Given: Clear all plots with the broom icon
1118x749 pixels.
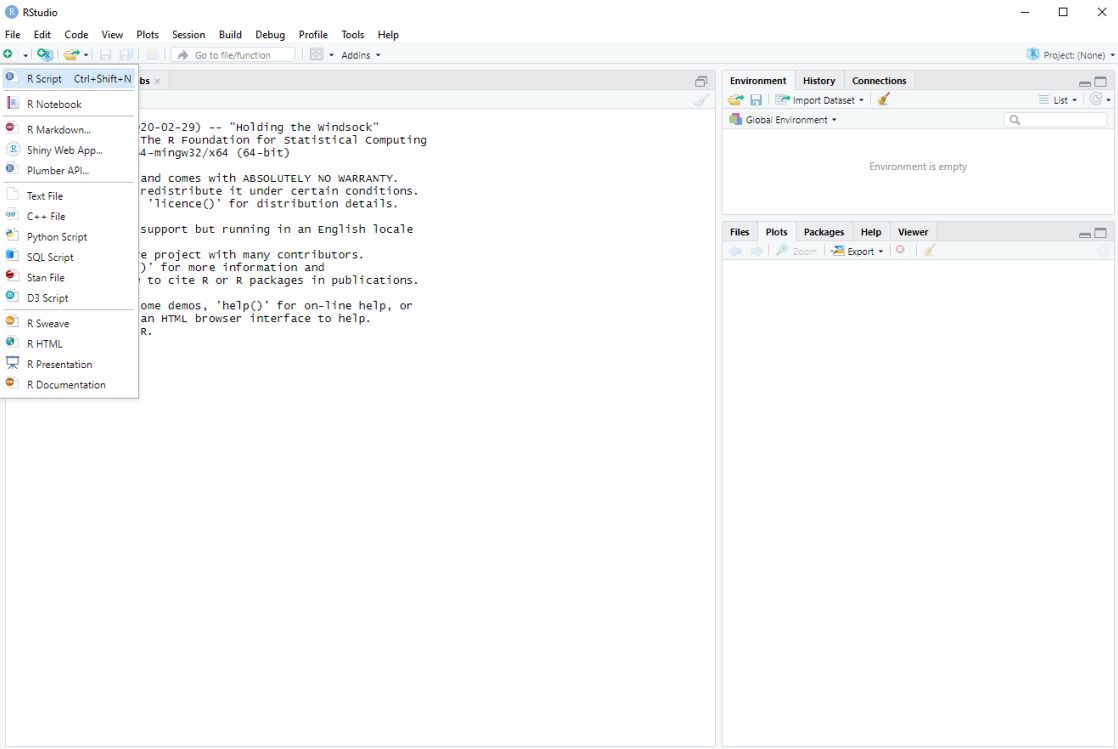Looking at the screenshot, I should click(x=929, y=250).
